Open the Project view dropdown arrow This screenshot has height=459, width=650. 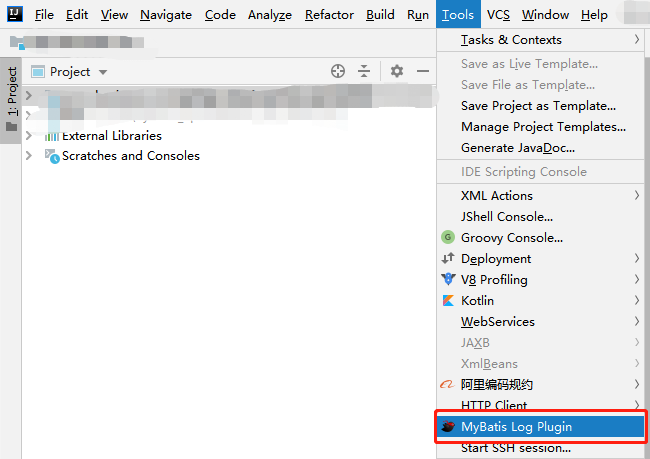(x=103, y=72)
